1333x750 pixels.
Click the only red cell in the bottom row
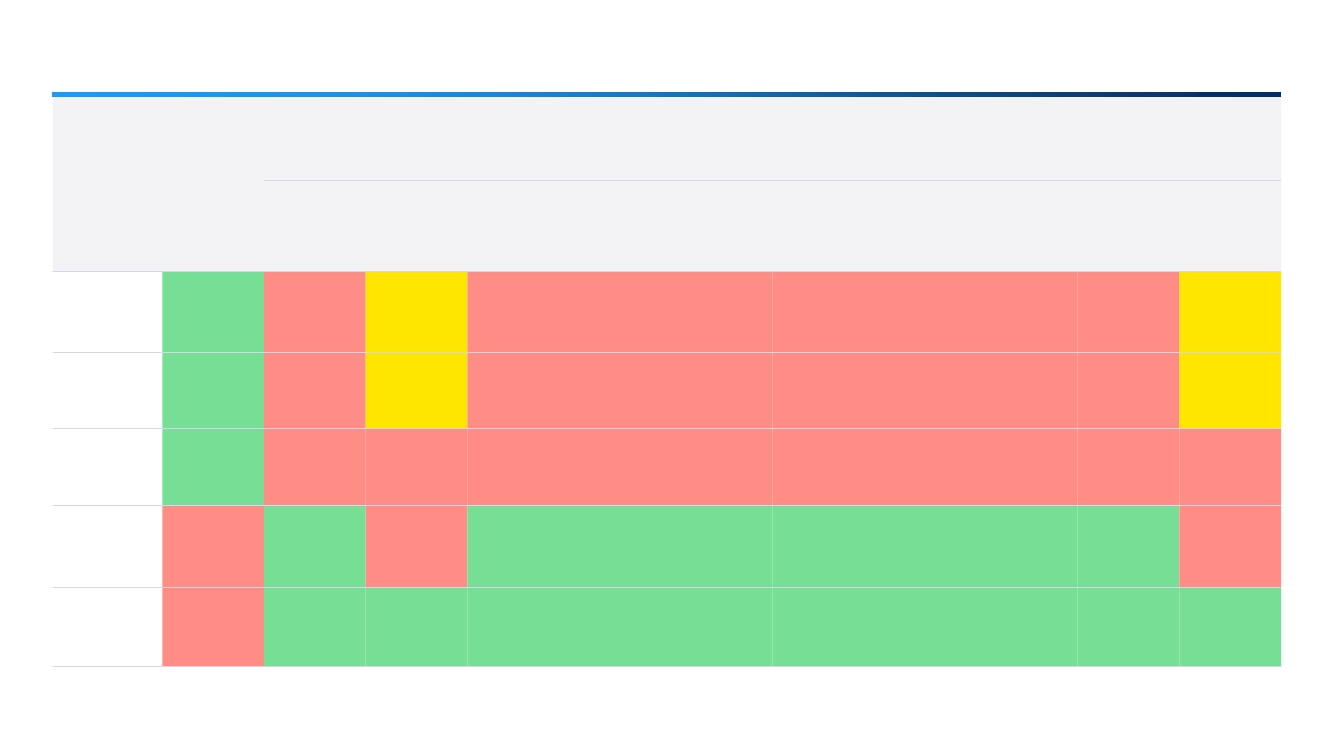pyautogui.click(x=213, y=627)
